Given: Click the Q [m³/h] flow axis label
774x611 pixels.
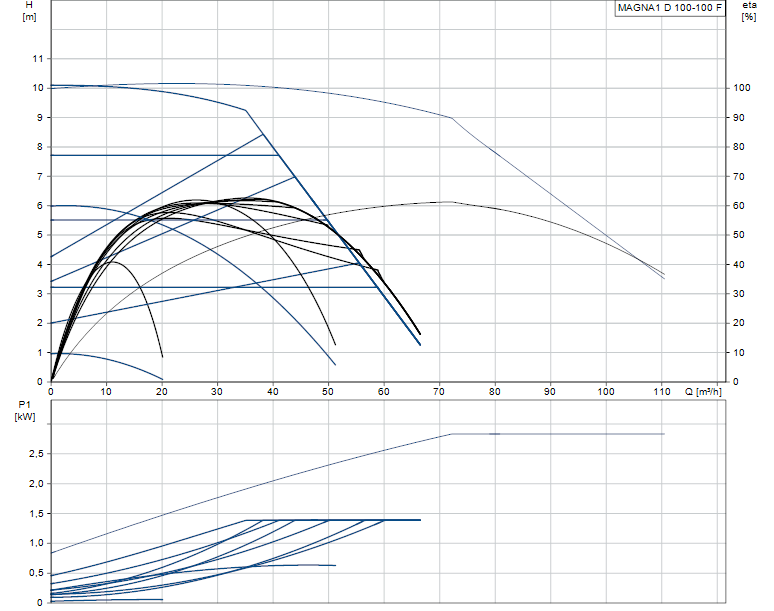Looking at the screenshot, I should [x=703, y=392].
